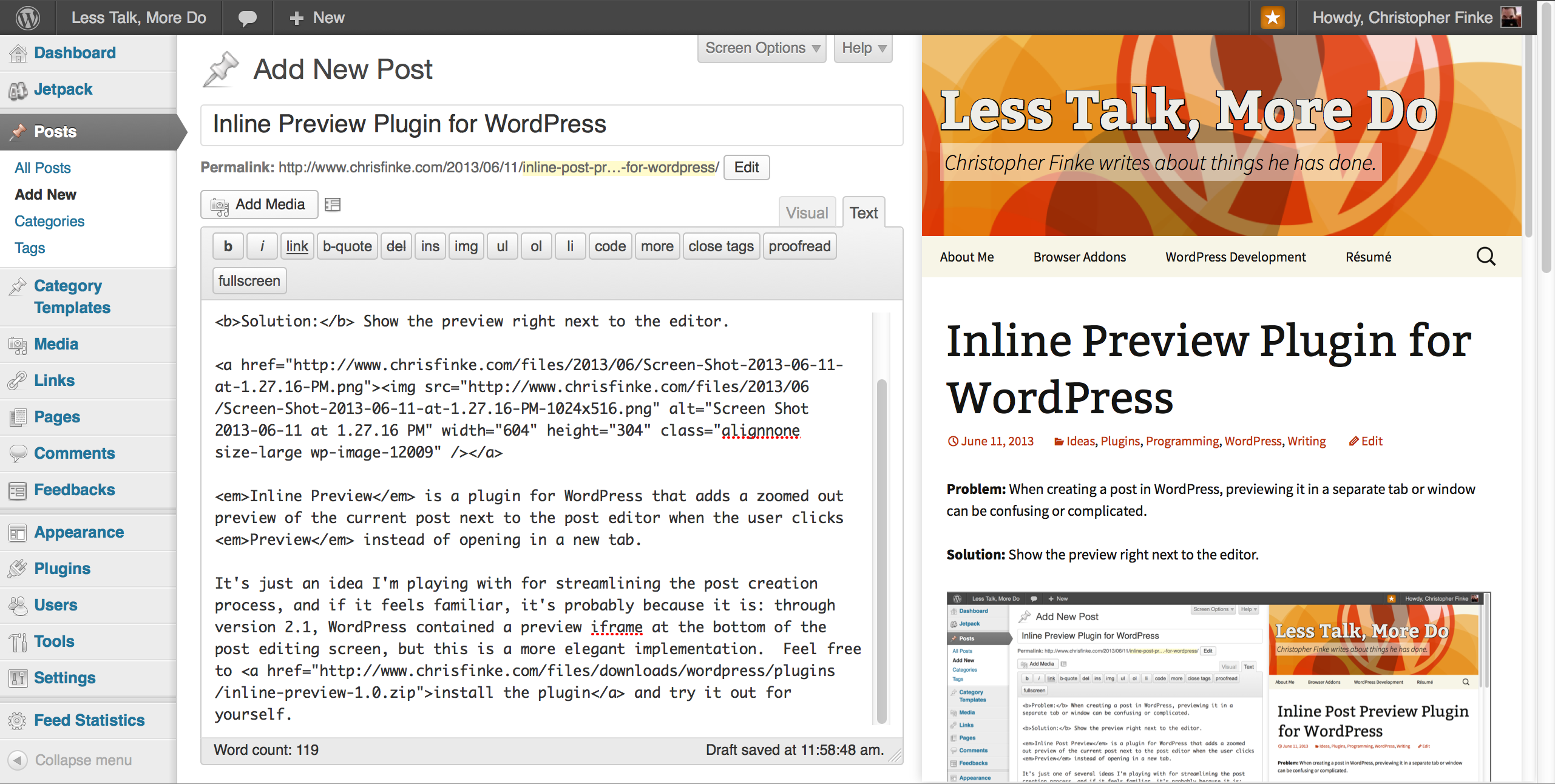This screenshot has height=784, width=1555.
Task: Edit the permalink with Edit button
Action: 747,167
